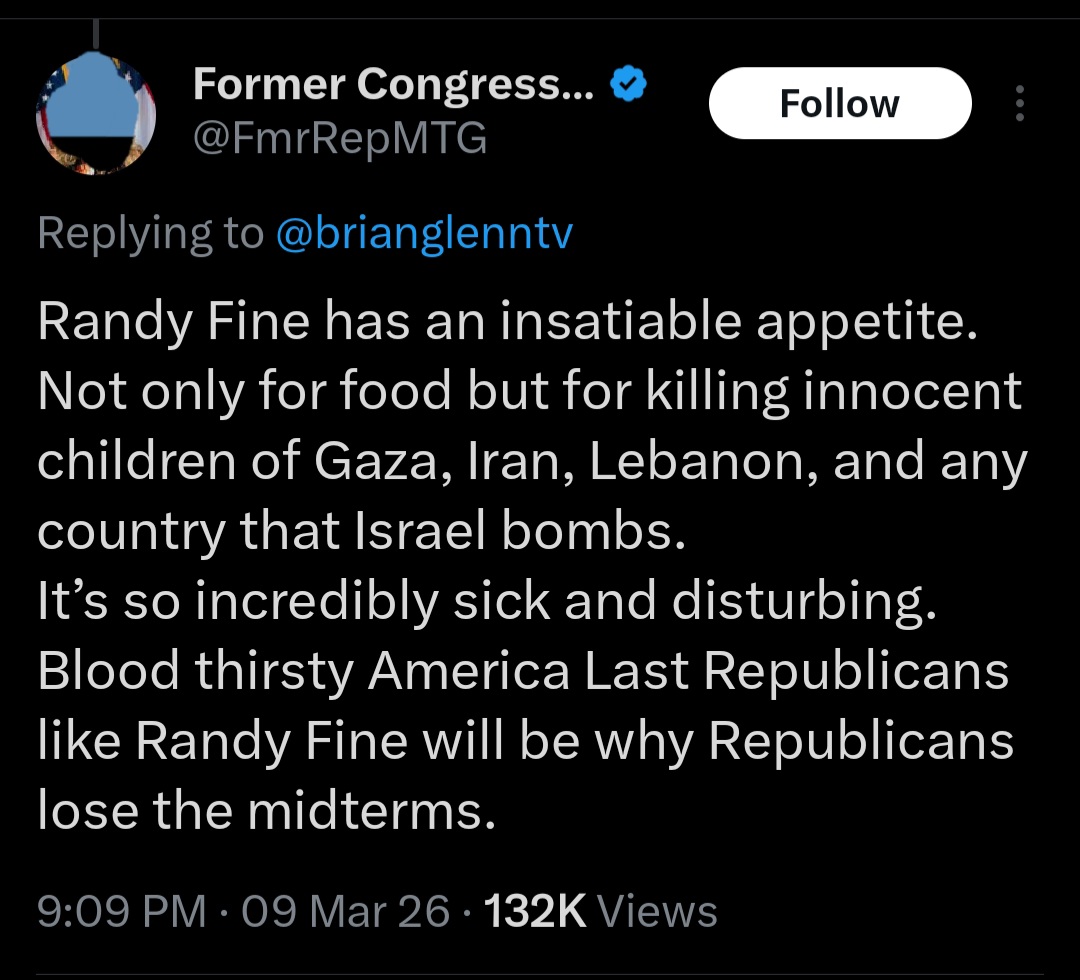
Task: Click the line mentioning Gaza, Iran, Lebanon
Action: click(x=532, y=460)
